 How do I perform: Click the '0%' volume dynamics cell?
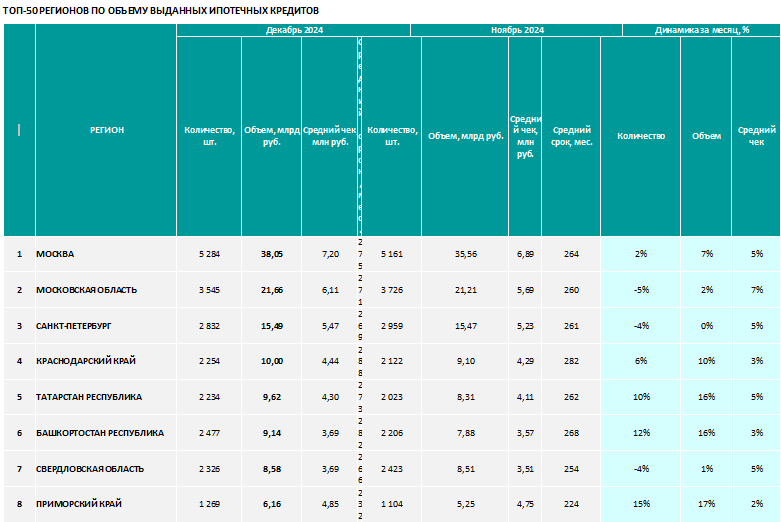pyautogui.click(x=706, y=326)
